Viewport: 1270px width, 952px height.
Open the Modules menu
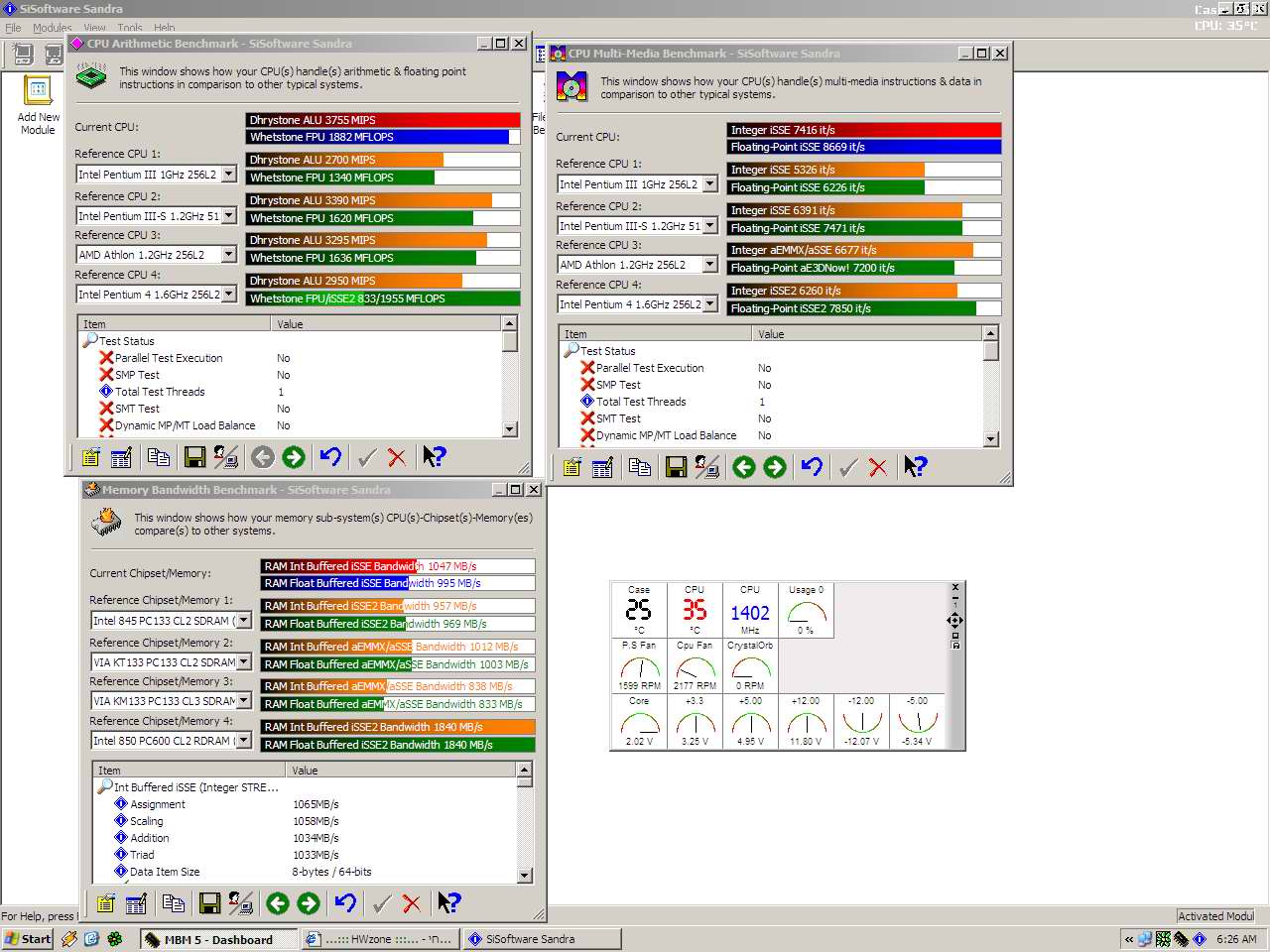pos(52,28)
